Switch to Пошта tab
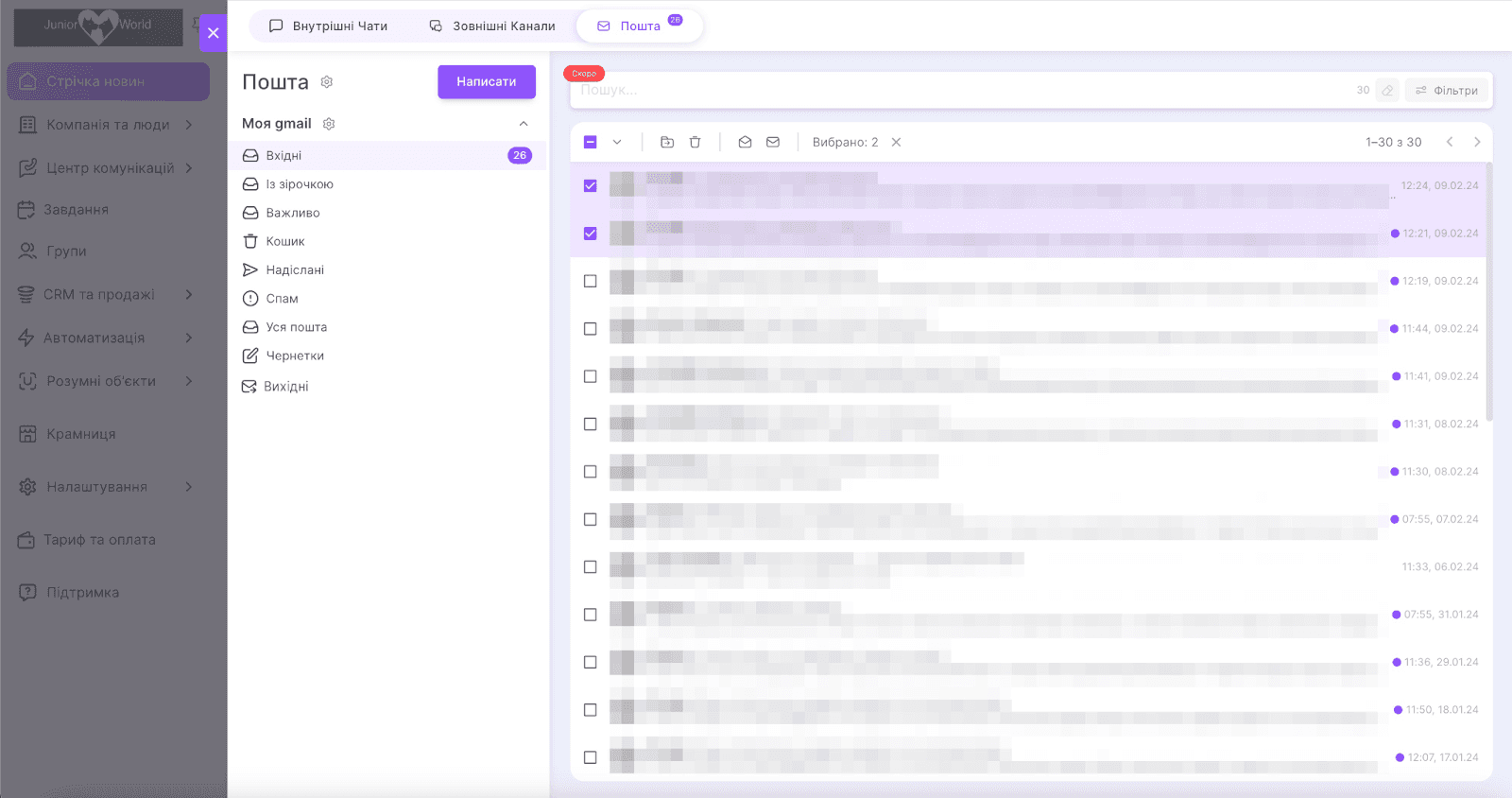The image size is (1512, 798). pos(640,26)
